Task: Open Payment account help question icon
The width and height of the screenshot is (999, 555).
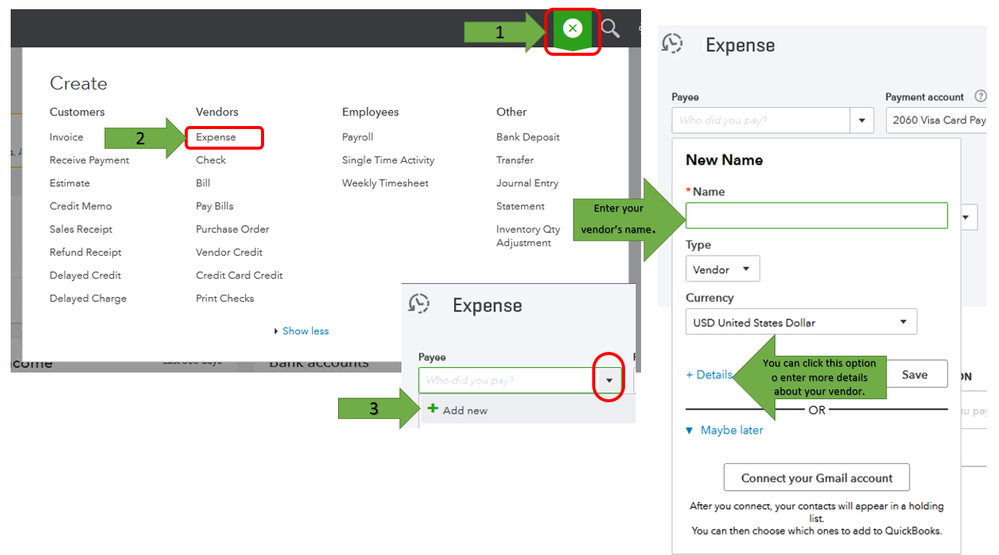Action: pyautogui.click(x=981, y=96)
